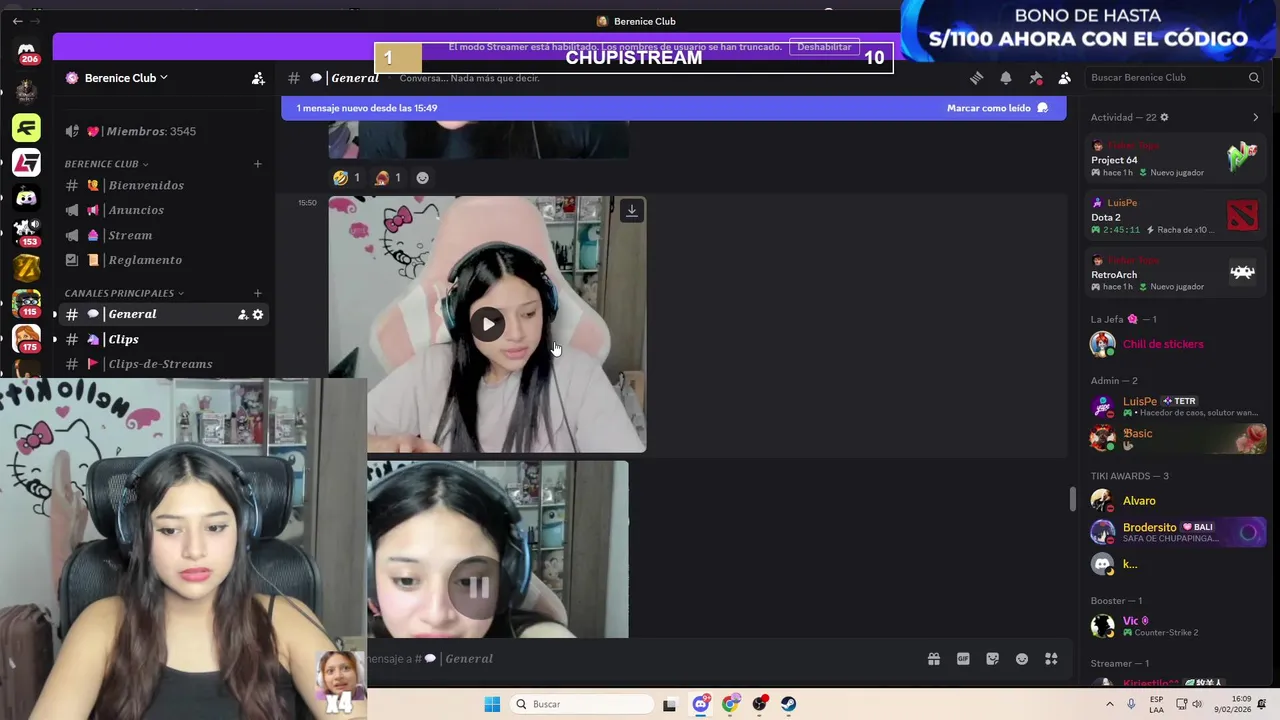Viewport: 1280px width, 720px height.
Task: Create channel in BERENICE CLUB category
Action: point(258,164)
